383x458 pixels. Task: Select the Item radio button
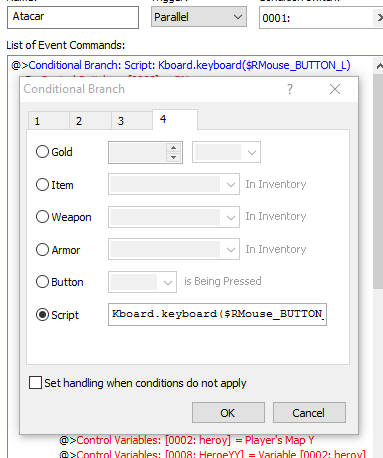click(x=42, y=184)
